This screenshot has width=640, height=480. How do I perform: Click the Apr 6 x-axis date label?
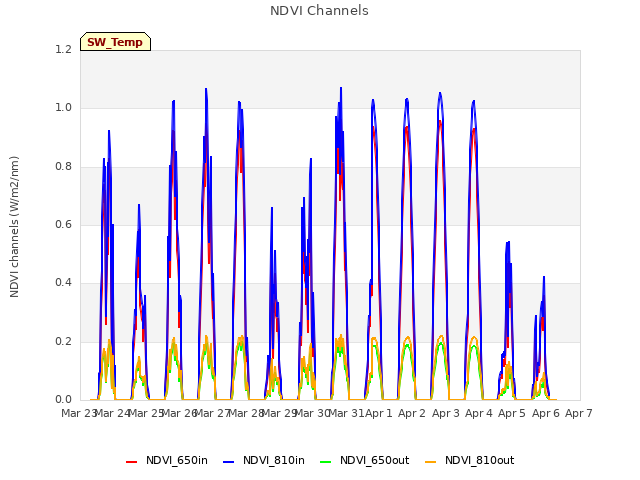(x=545, y=413)
